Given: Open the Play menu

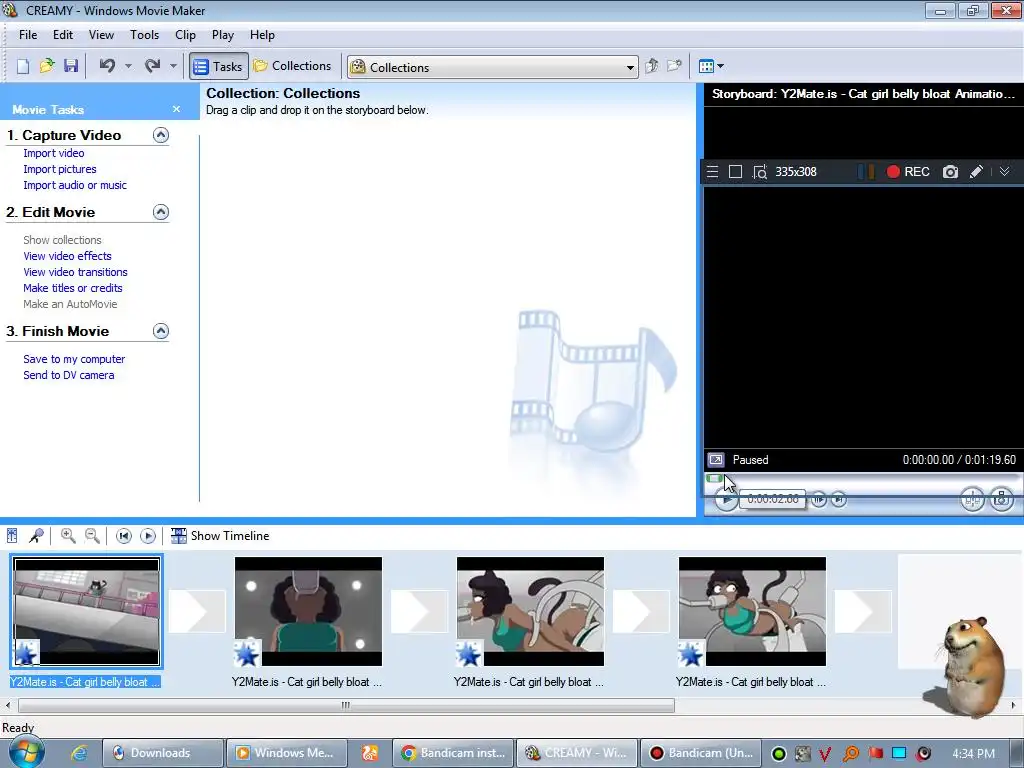Looking at the screenshot, I should pos(223,35).
